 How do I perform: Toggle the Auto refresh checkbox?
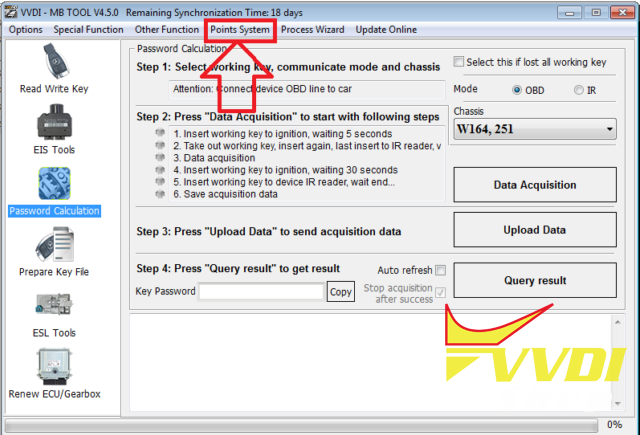tap(440, 270)
